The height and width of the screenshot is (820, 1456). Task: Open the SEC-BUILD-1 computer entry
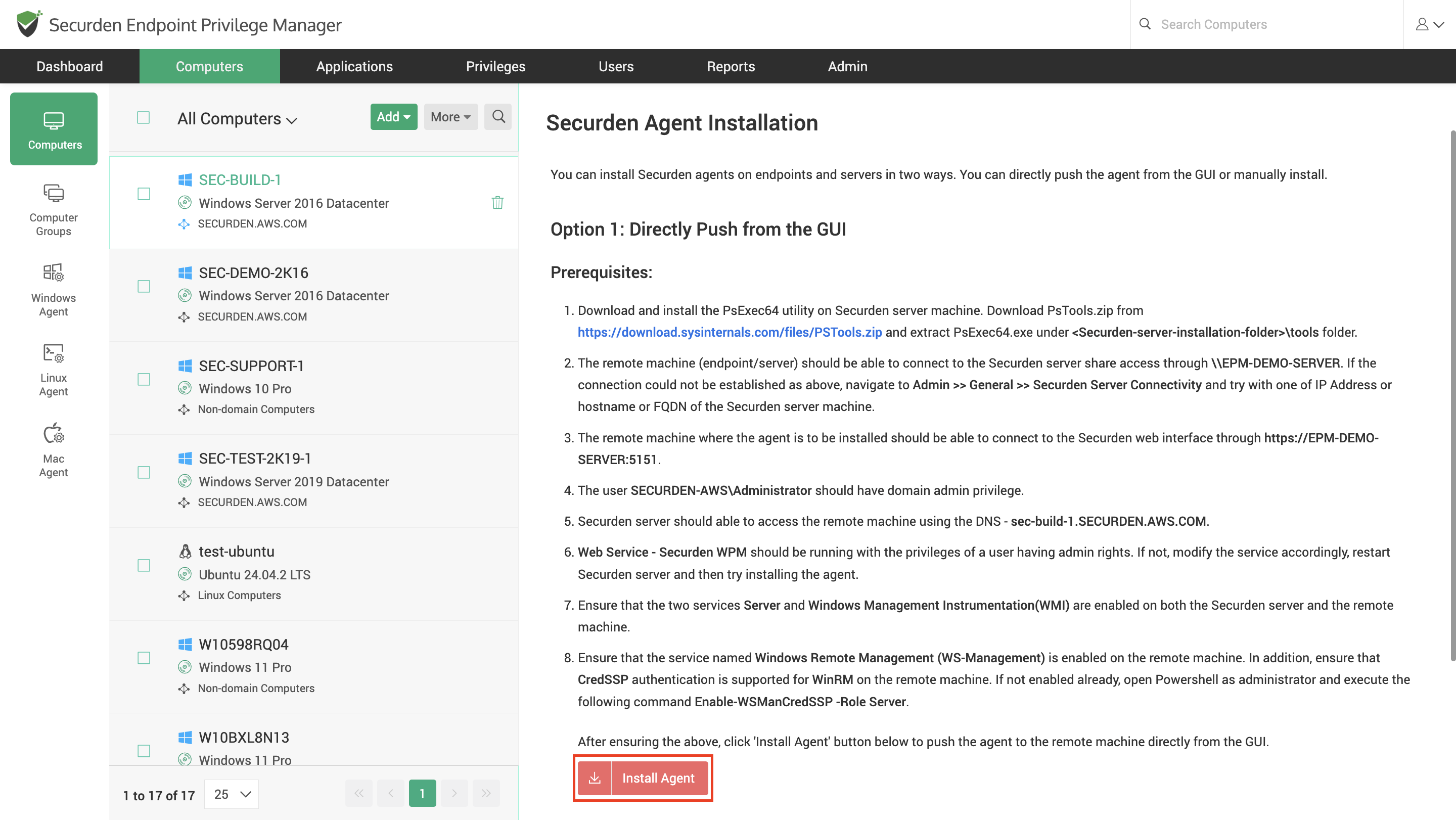pyautogui.click(x=313, y=202)
